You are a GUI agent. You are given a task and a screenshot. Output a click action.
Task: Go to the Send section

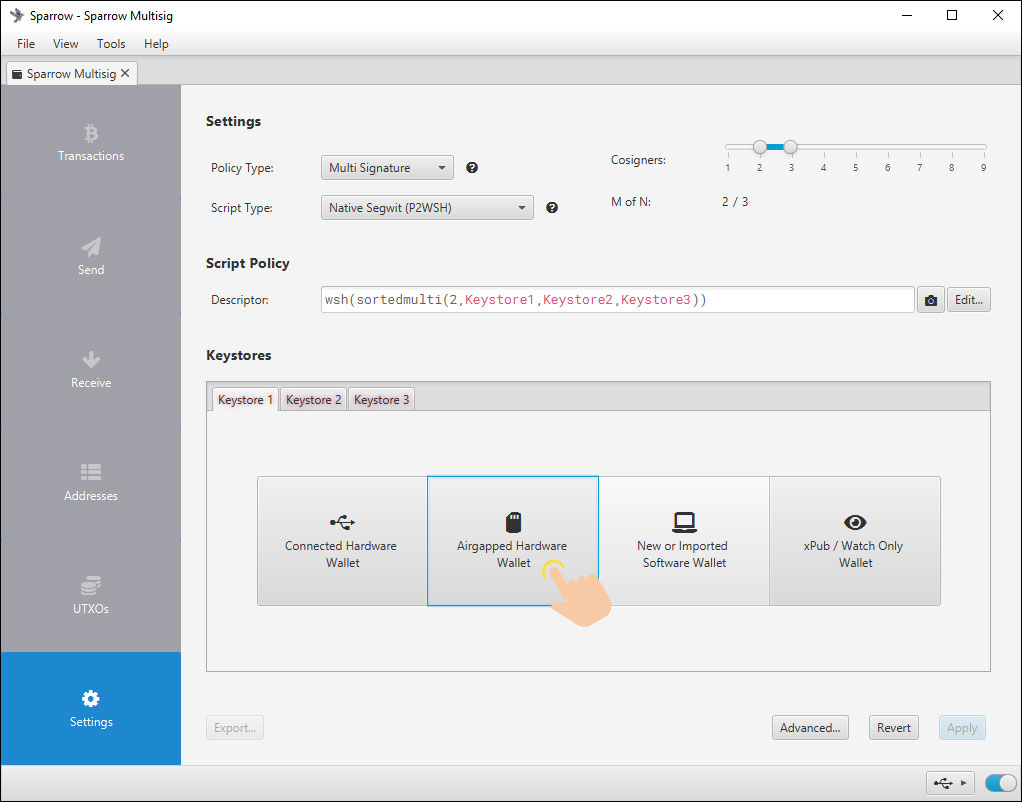91,257
